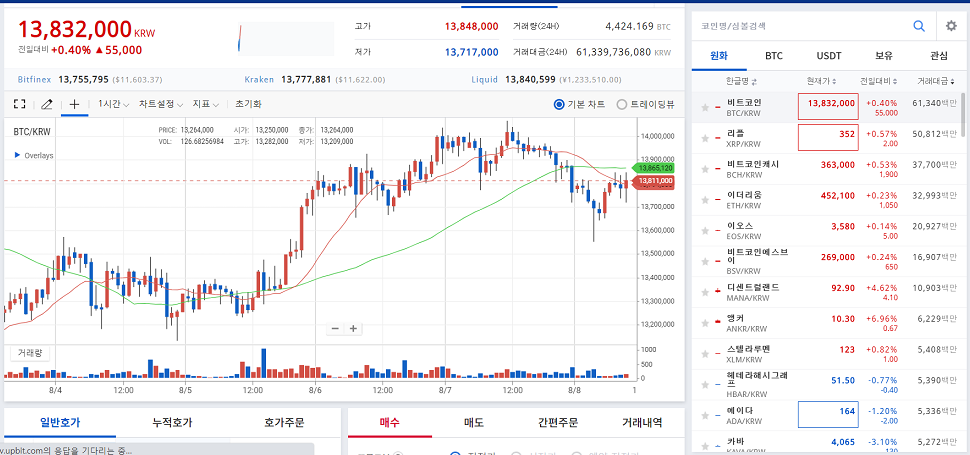
Task: Star the 비트코인 BTC/KRW row
Action: [704, 108]
